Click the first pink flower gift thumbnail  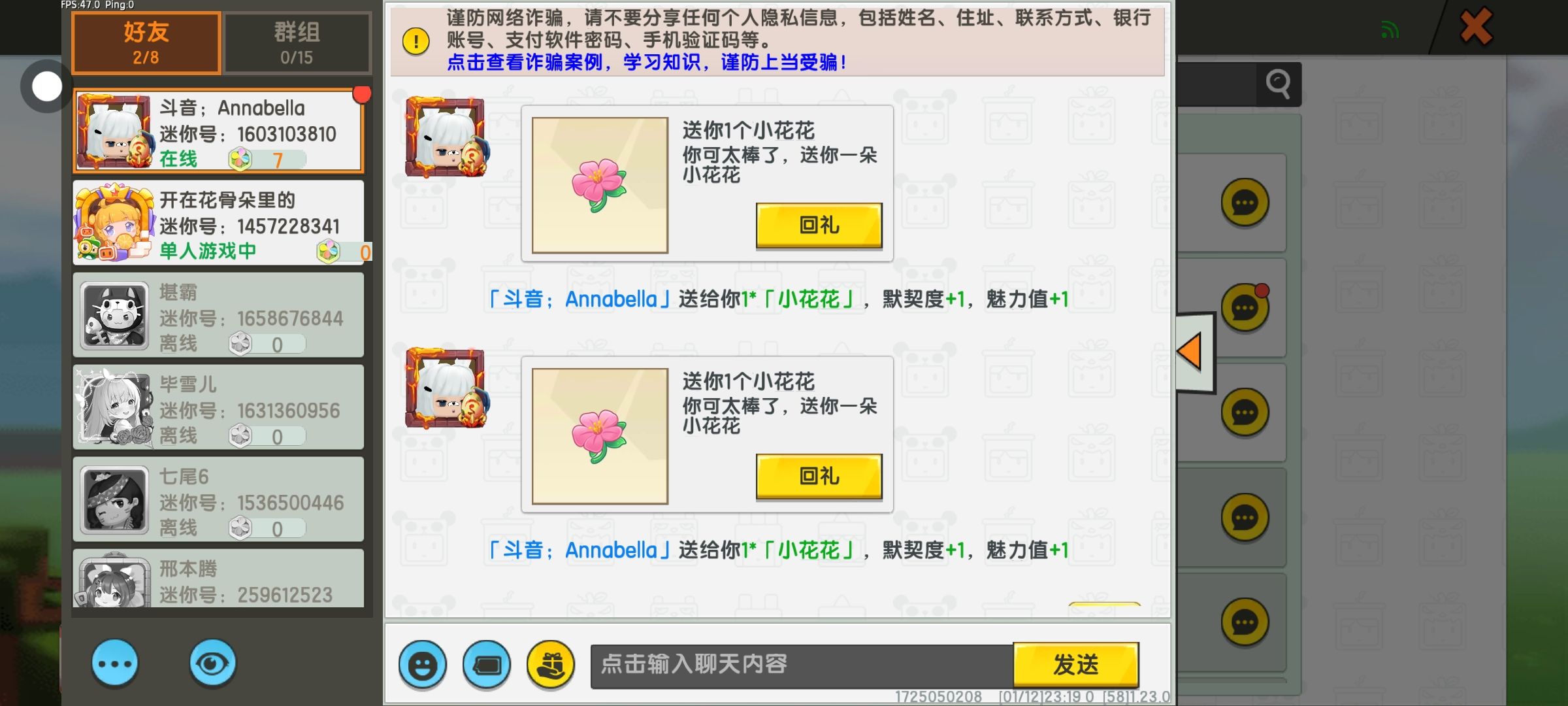pyautogui.click(x=600, y=185)
